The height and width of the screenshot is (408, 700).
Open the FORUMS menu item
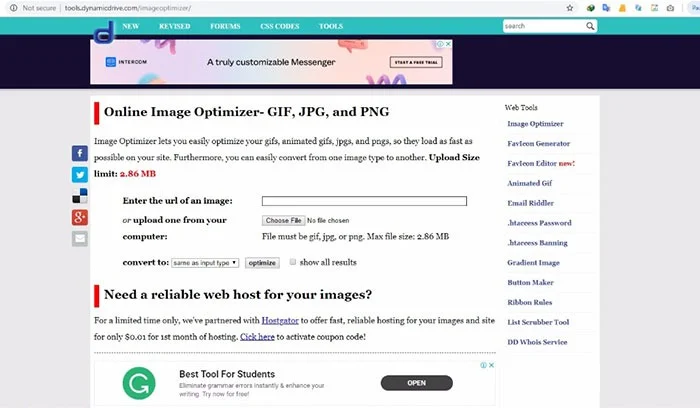pos(225,26)
